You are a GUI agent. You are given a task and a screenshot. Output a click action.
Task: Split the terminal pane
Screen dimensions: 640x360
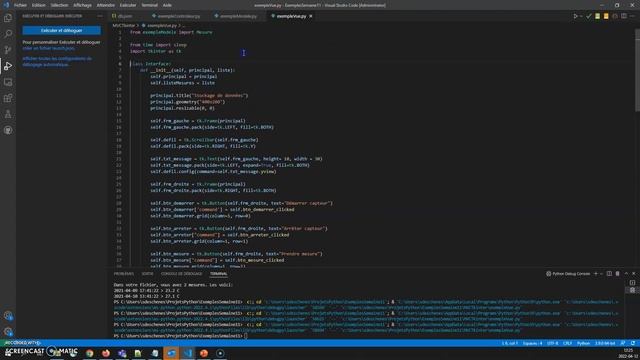pos(609,274)
